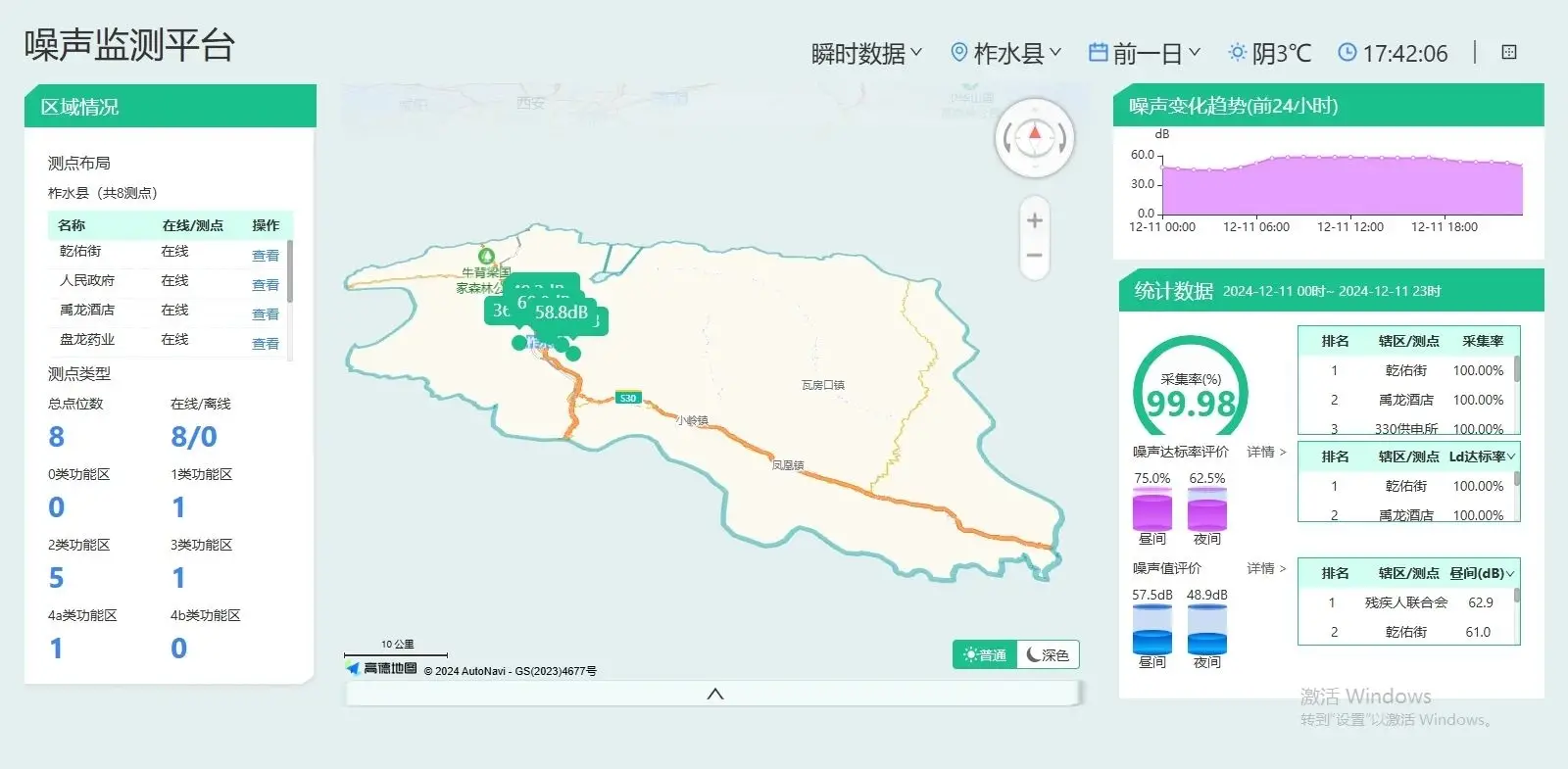Click the 乾佑街 row in 测点布局
This screenshot has width=1568, height=769.
(x=169, y=252)
